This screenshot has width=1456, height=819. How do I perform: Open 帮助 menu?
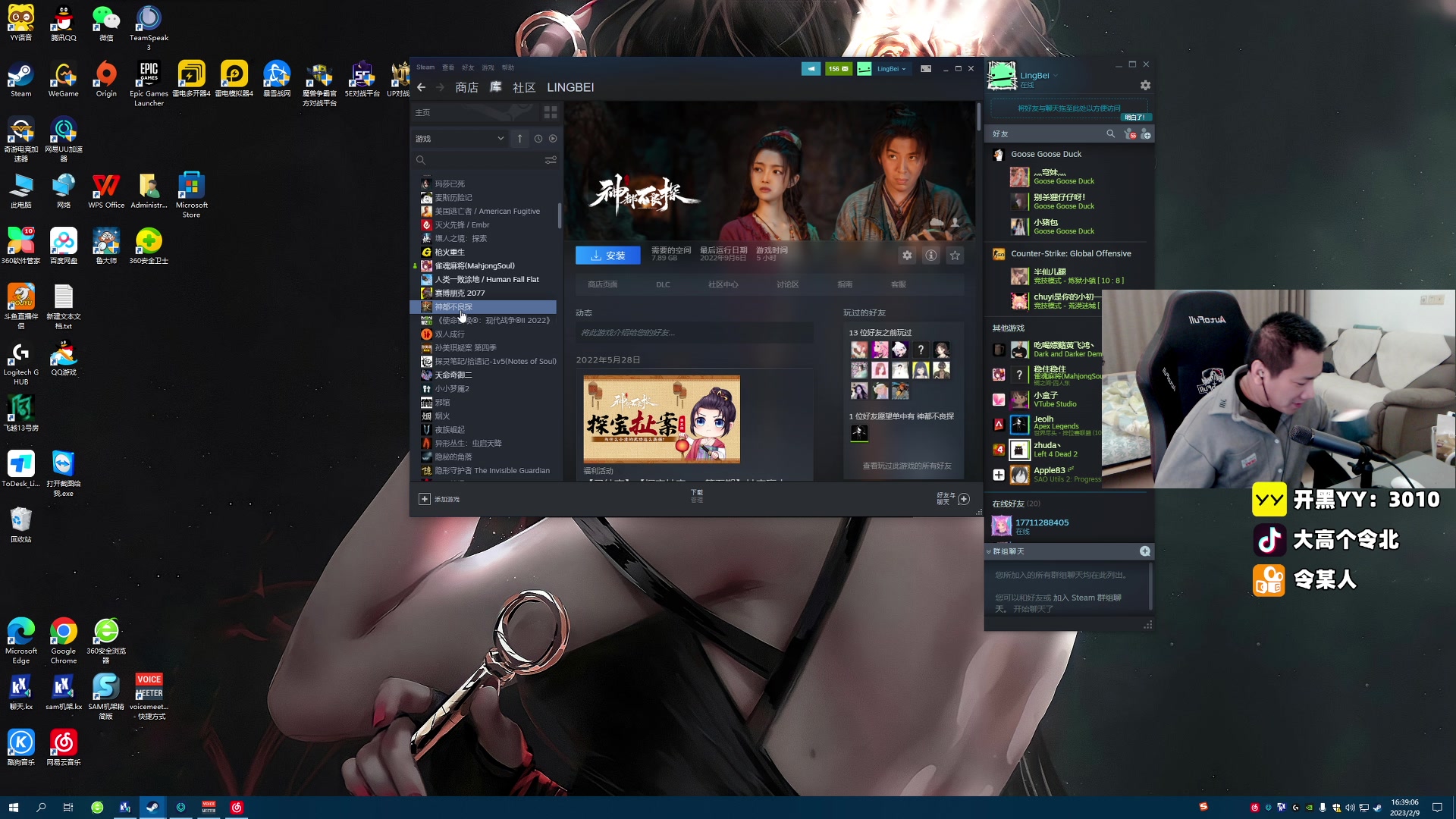[x=507, y=67]
